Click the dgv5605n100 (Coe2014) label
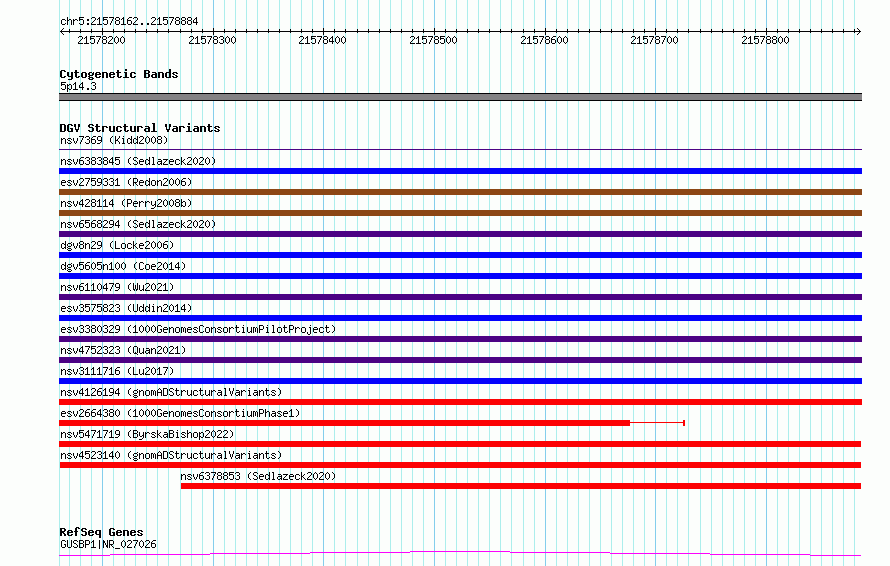 point(123,266)
